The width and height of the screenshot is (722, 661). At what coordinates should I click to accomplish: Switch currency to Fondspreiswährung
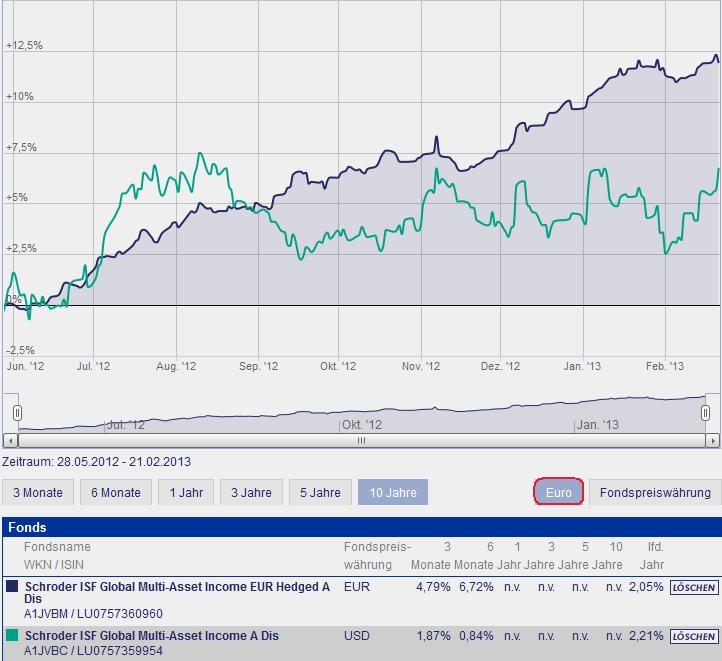click(x=654, y=492)
